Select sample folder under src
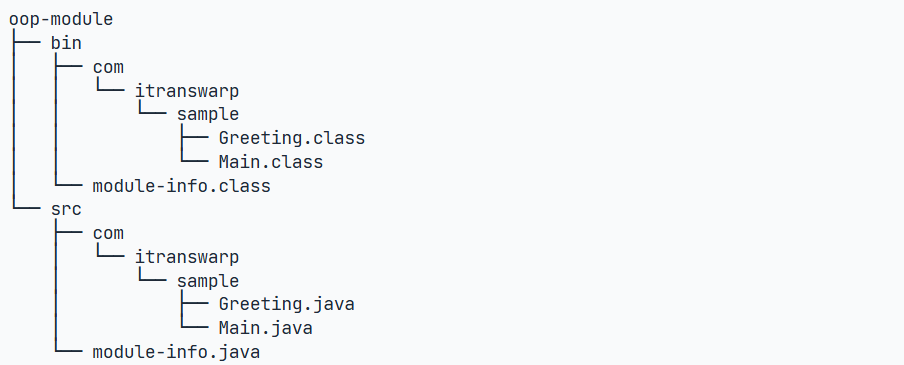This screenshot has width=904, height=365. (208, 281)
